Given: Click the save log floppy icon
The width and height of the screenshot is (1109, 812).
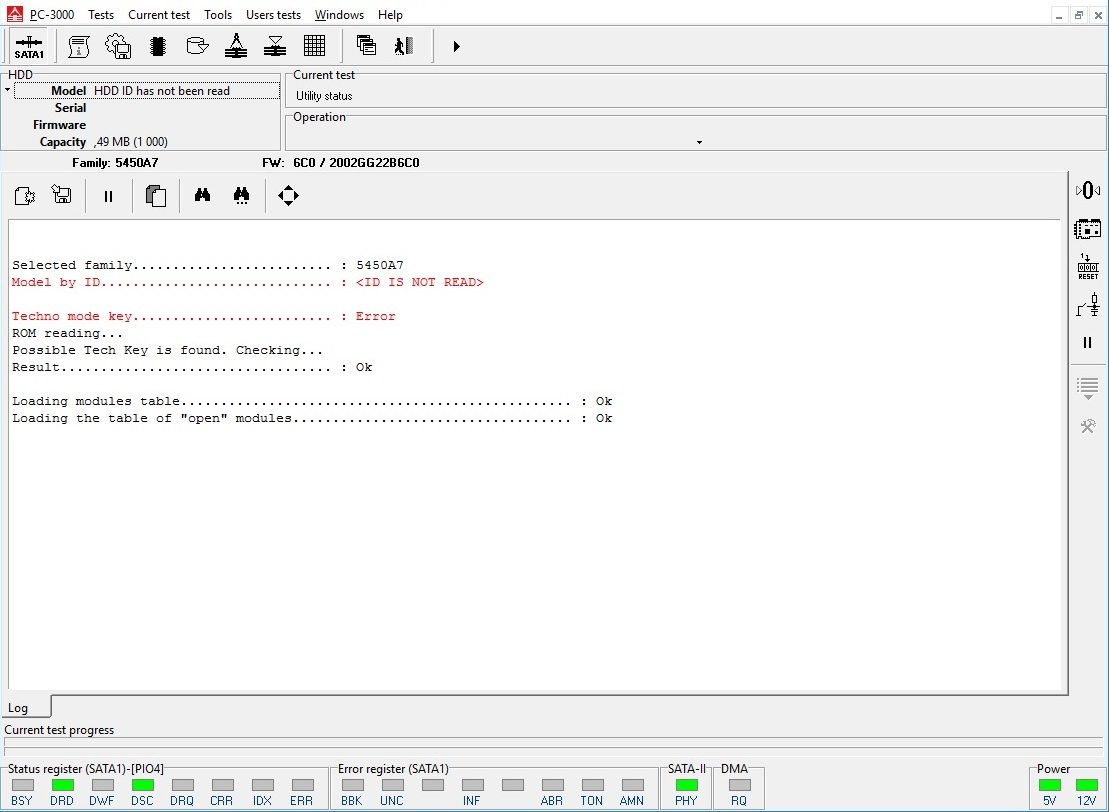Looking at the screenshot, I should tap(62, 195).
